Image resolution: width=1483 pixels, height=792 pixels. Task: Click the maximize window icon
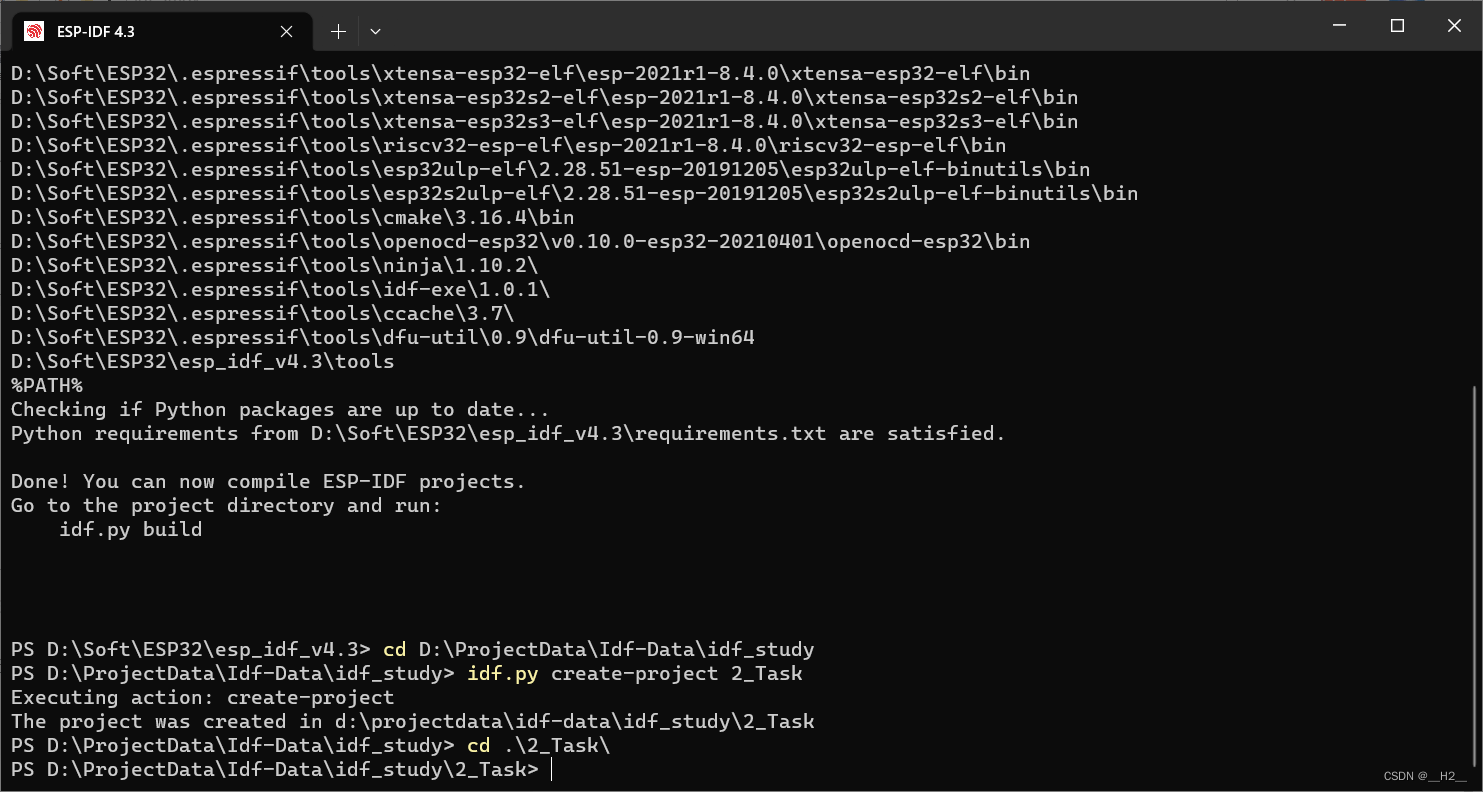coord(1396,25)
